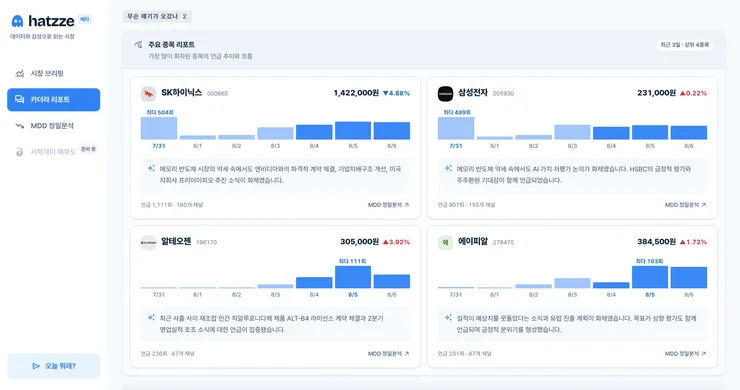
Task: Click the 최다 504회 peak label
Action: click(160, 112)
